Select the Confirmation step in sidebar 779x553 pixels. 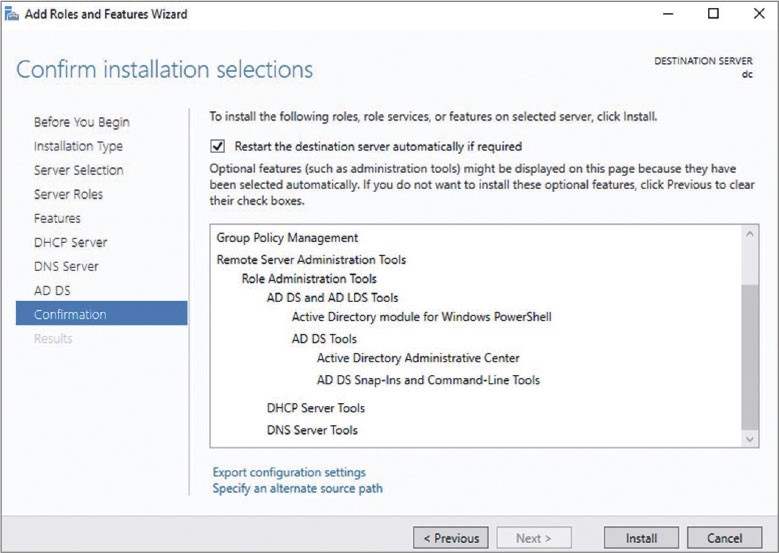[70, 314]
